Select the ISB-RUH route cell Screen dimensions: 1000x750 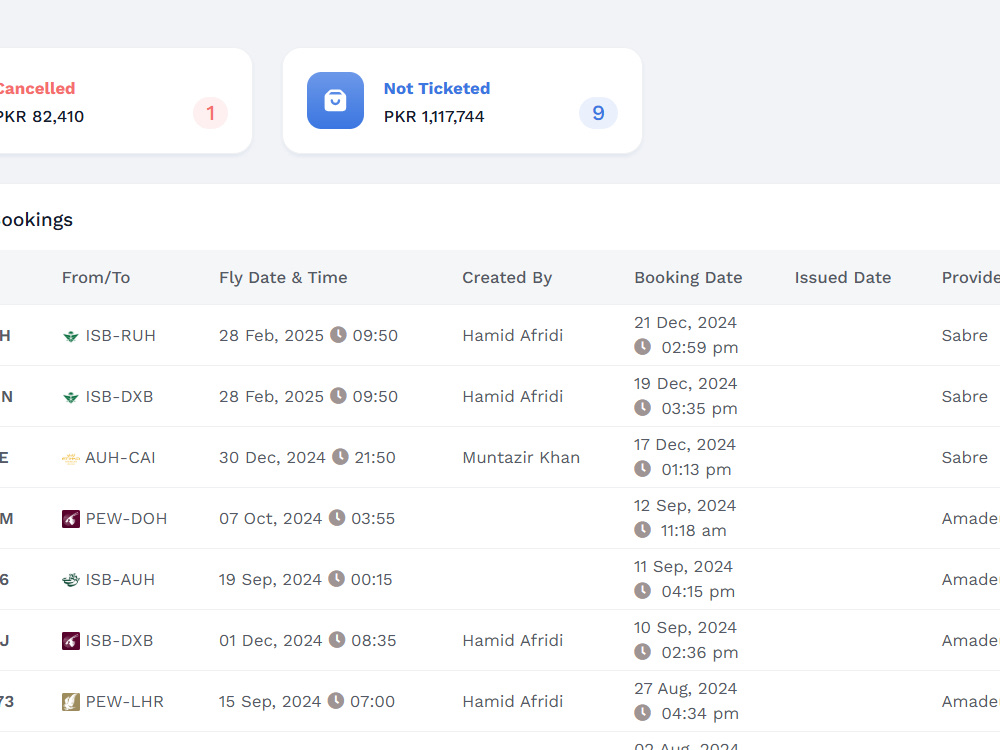pyautogui.click(x=121, y=335)
